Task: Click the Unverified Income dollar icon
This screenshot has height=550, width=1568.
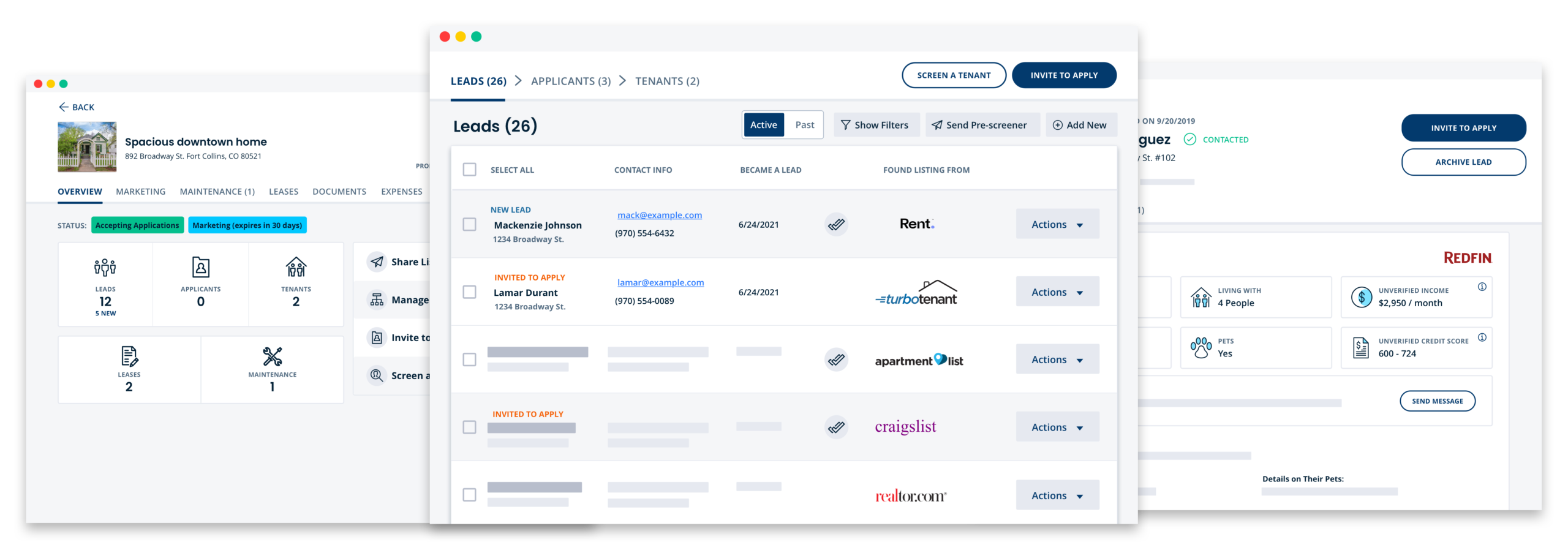Action: (1361, 297)
